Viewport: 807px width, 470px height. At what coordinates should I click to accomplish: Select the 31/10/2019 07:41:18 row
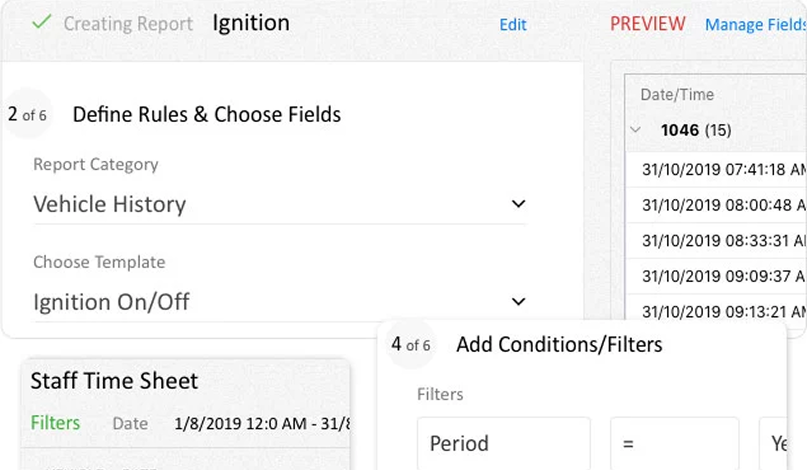coord(723,170)
